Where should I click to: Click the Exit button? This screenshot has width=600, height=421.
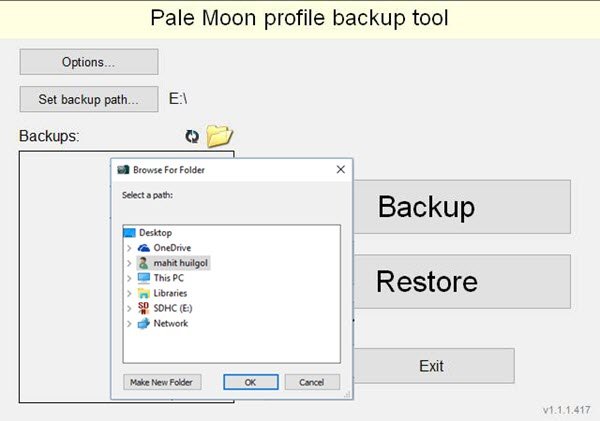pos(434,366)
